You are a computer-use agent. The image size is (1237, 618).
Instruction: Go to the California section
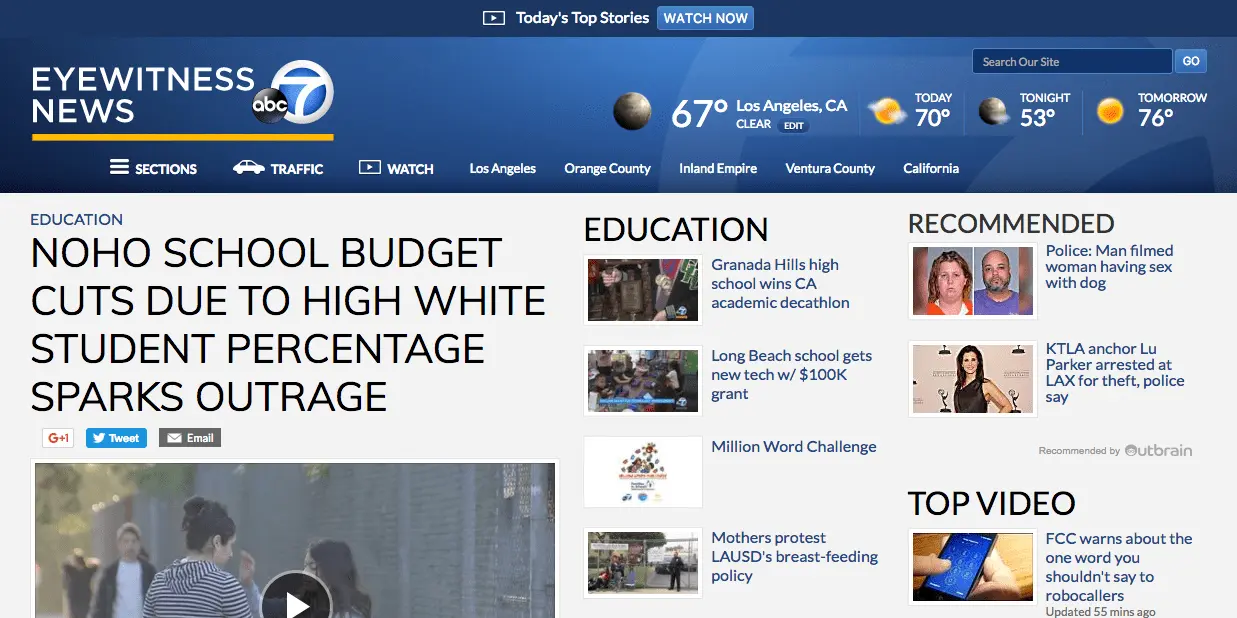click(931, 168)
